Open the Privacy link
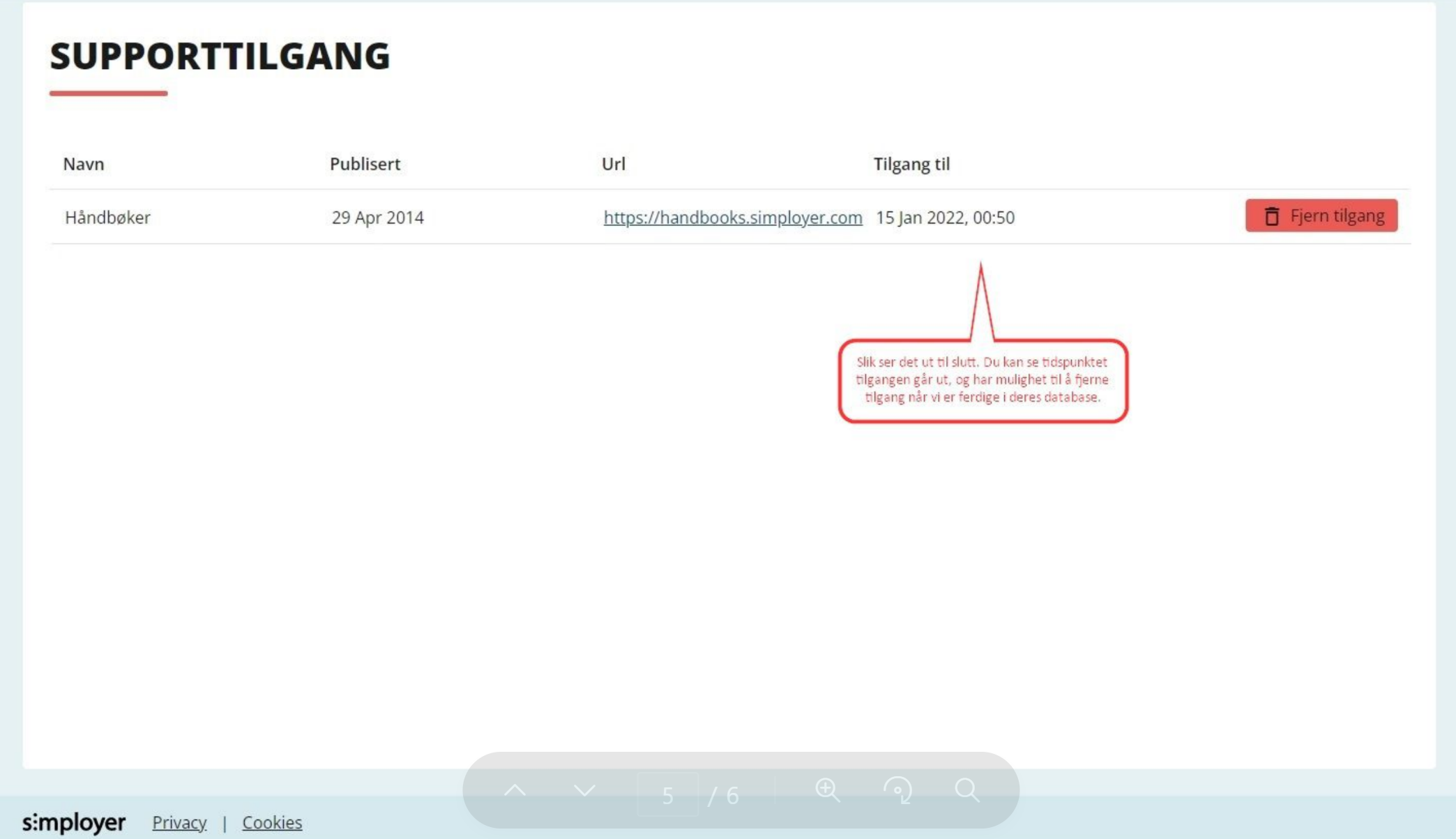Viewport: 1456px width, 839px height. tap(179, 822)
